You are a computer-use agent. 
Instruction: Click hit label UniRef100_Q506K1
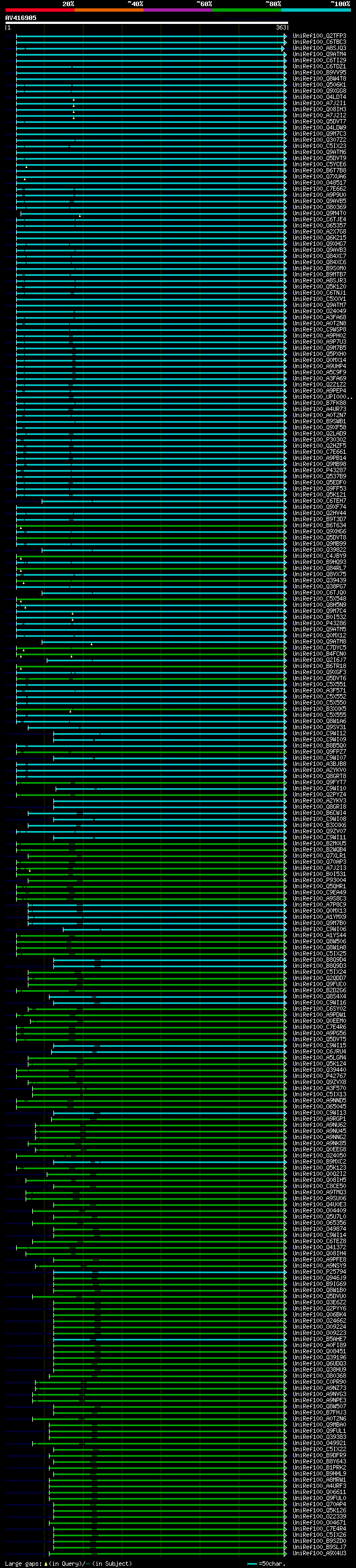(x=319, y=85)
